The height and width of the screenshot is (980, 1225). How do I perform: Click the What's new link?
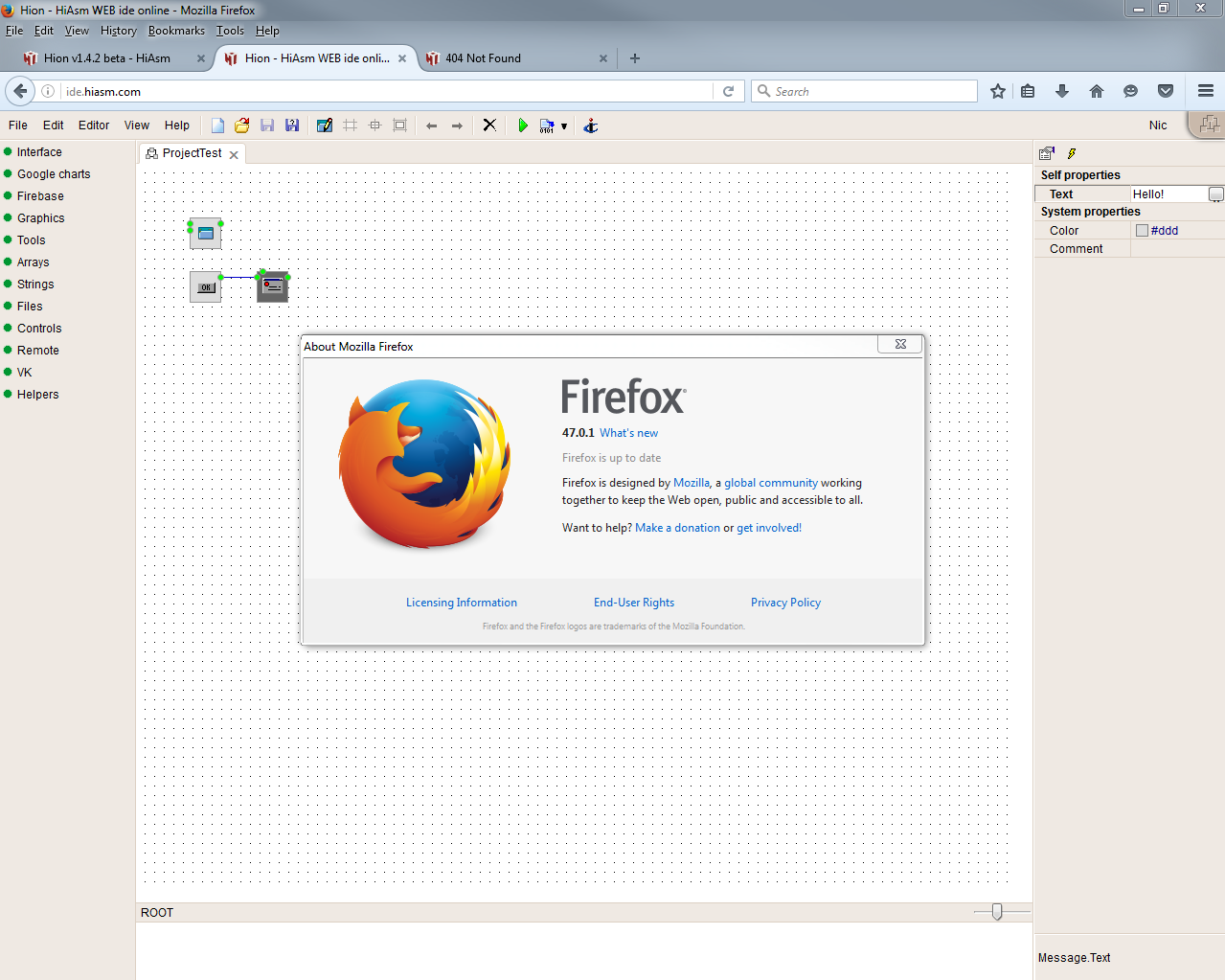[x=629, y=433]
